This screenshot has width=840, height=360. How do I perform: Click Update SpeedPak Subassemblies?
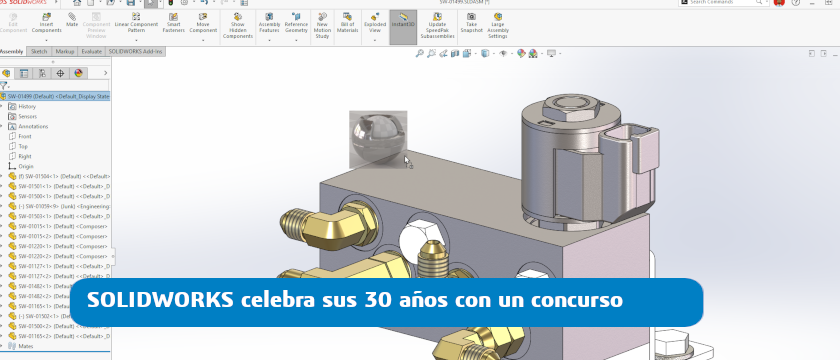437,26
